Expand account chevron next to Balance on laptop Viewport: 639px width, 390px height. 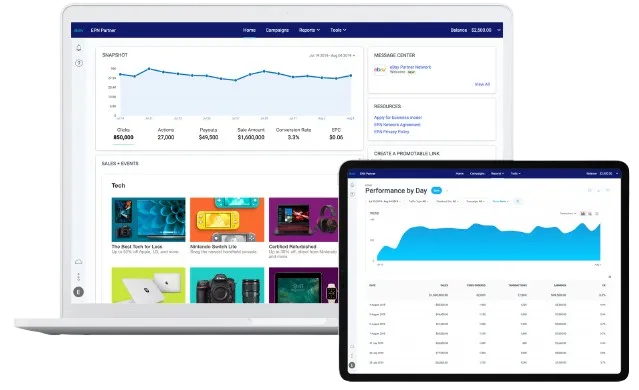click(x=499, y=30)
